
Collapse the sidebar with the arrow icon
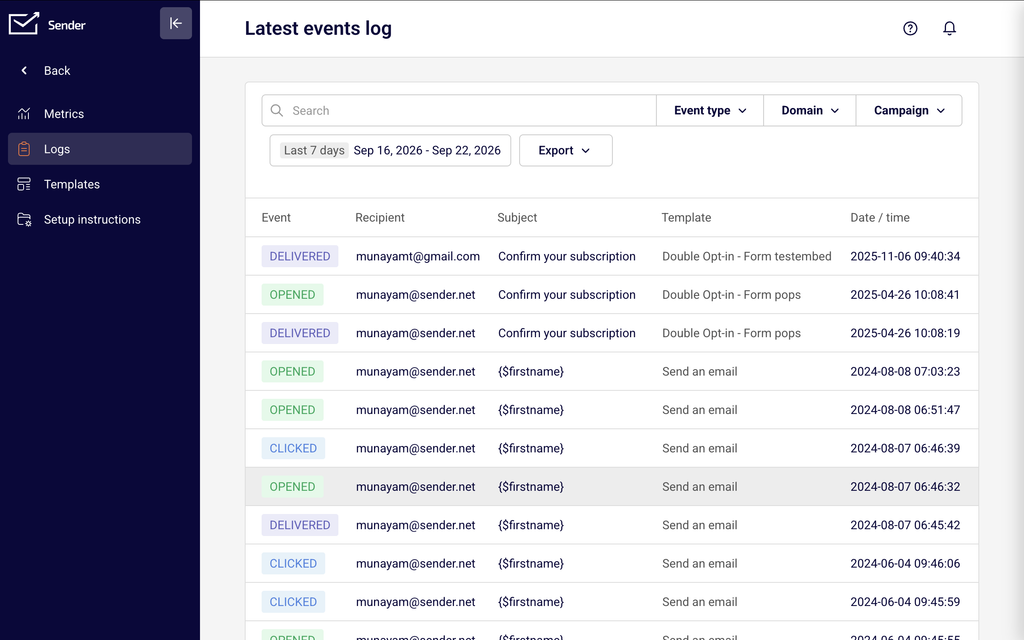[176, 24]
